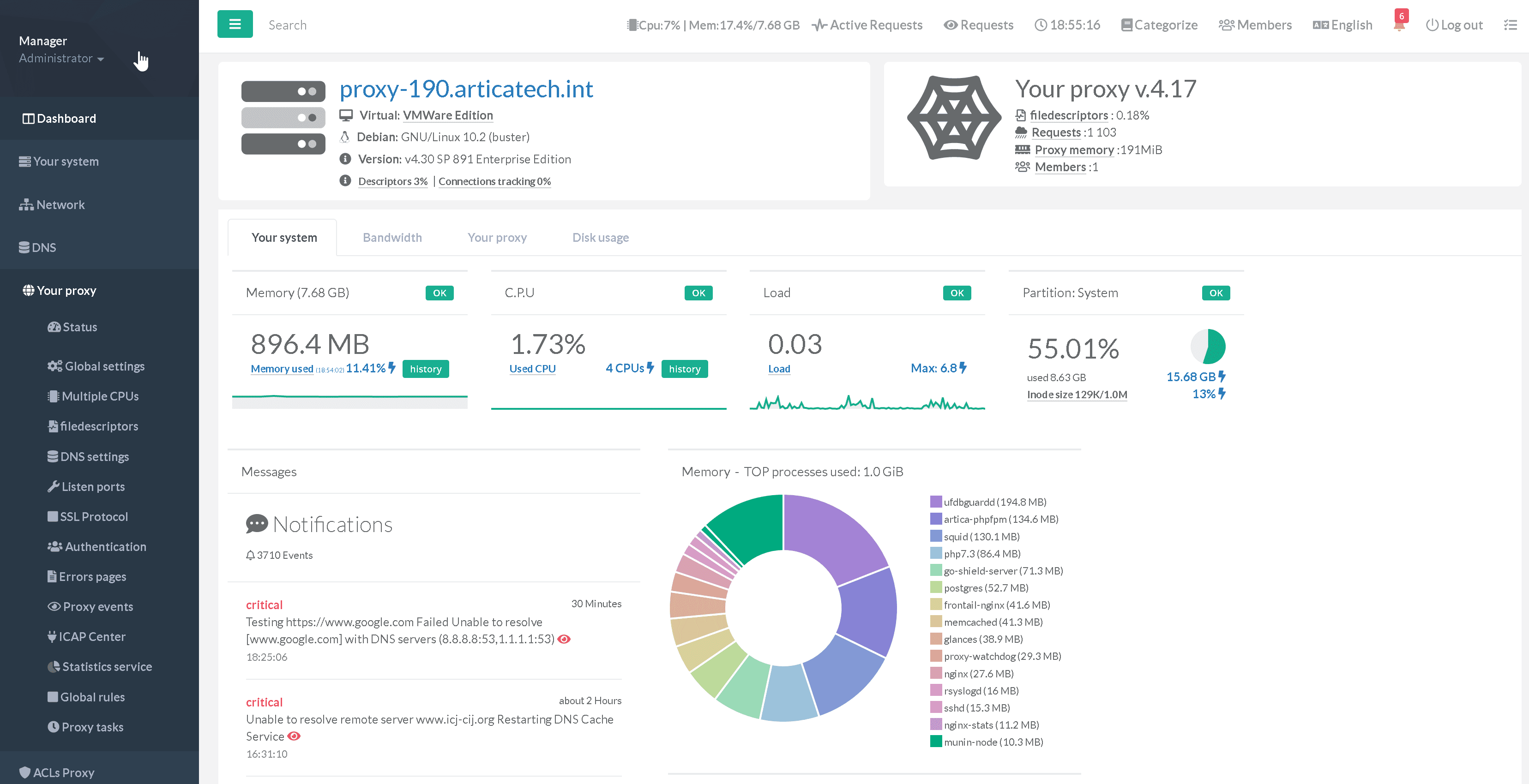Viewport: 1529px width, 784px height.
Task: Click the Log out power icon
Action: tap(1432, 25)
